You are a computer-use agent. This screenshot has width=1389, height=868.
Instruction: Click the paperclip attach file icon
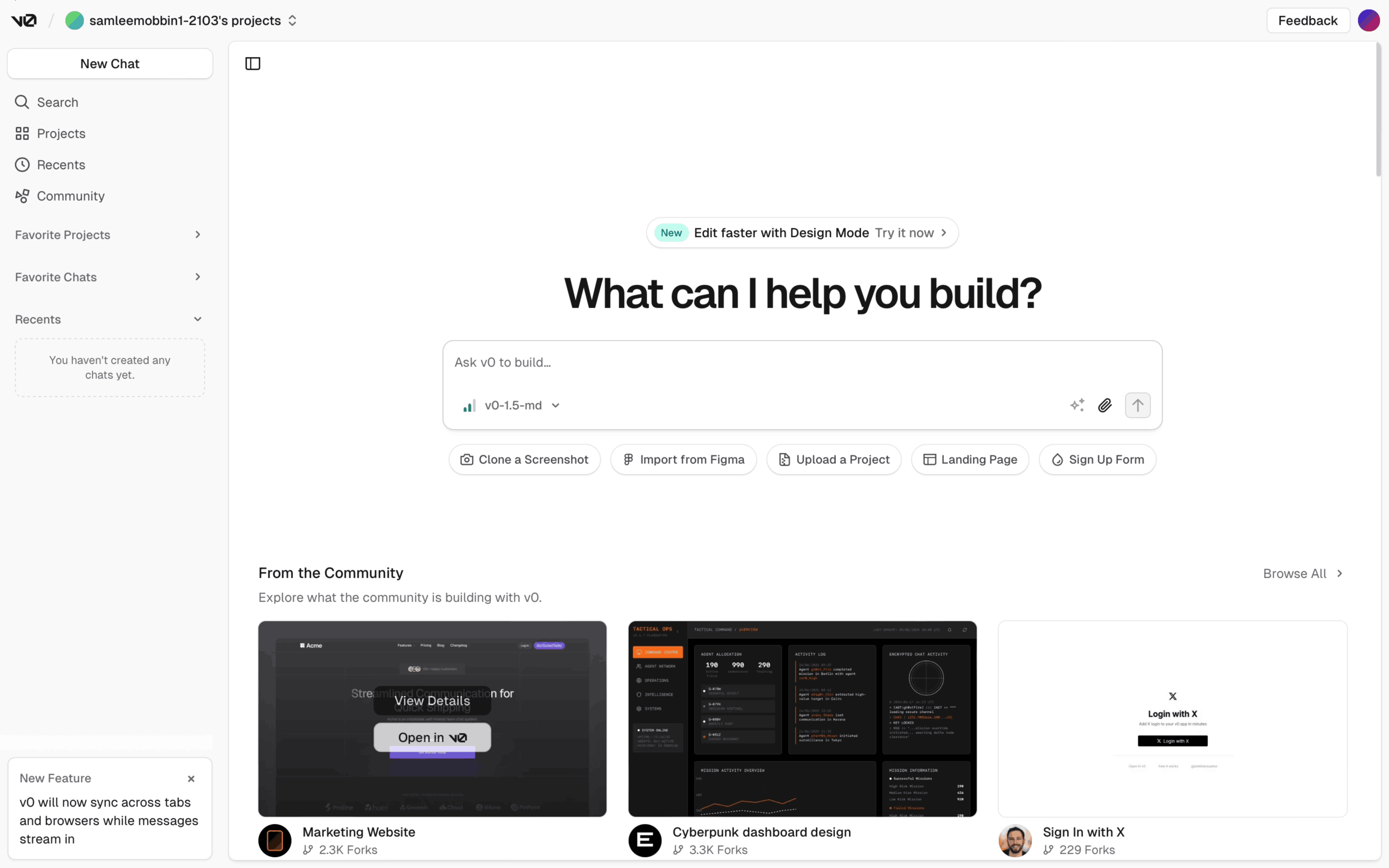coord(1105,405)
